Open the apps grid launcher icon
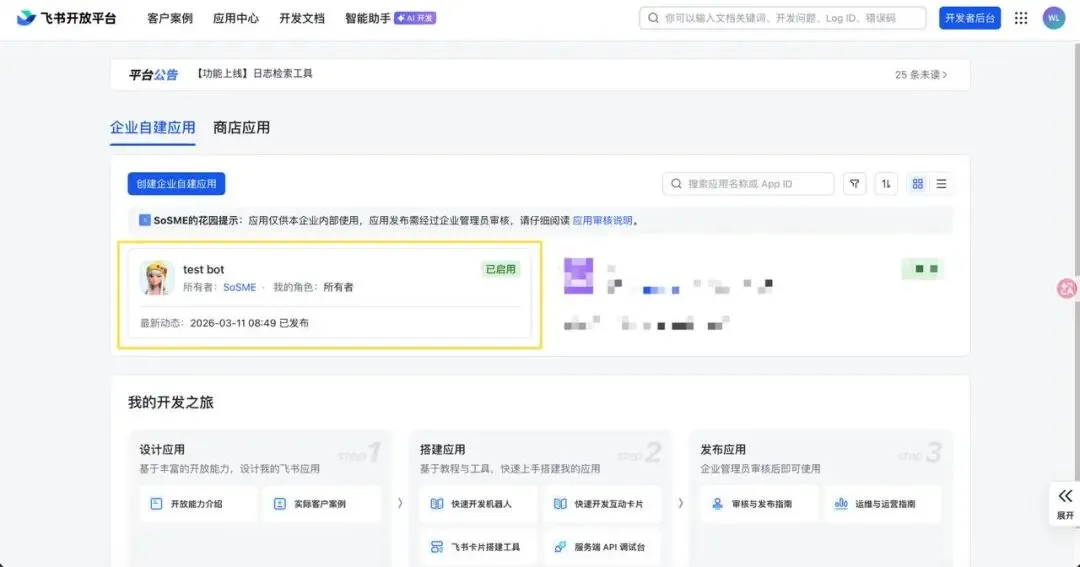Image resolution: width=1080 pixels, height=567 pixels. [1021, 19]
